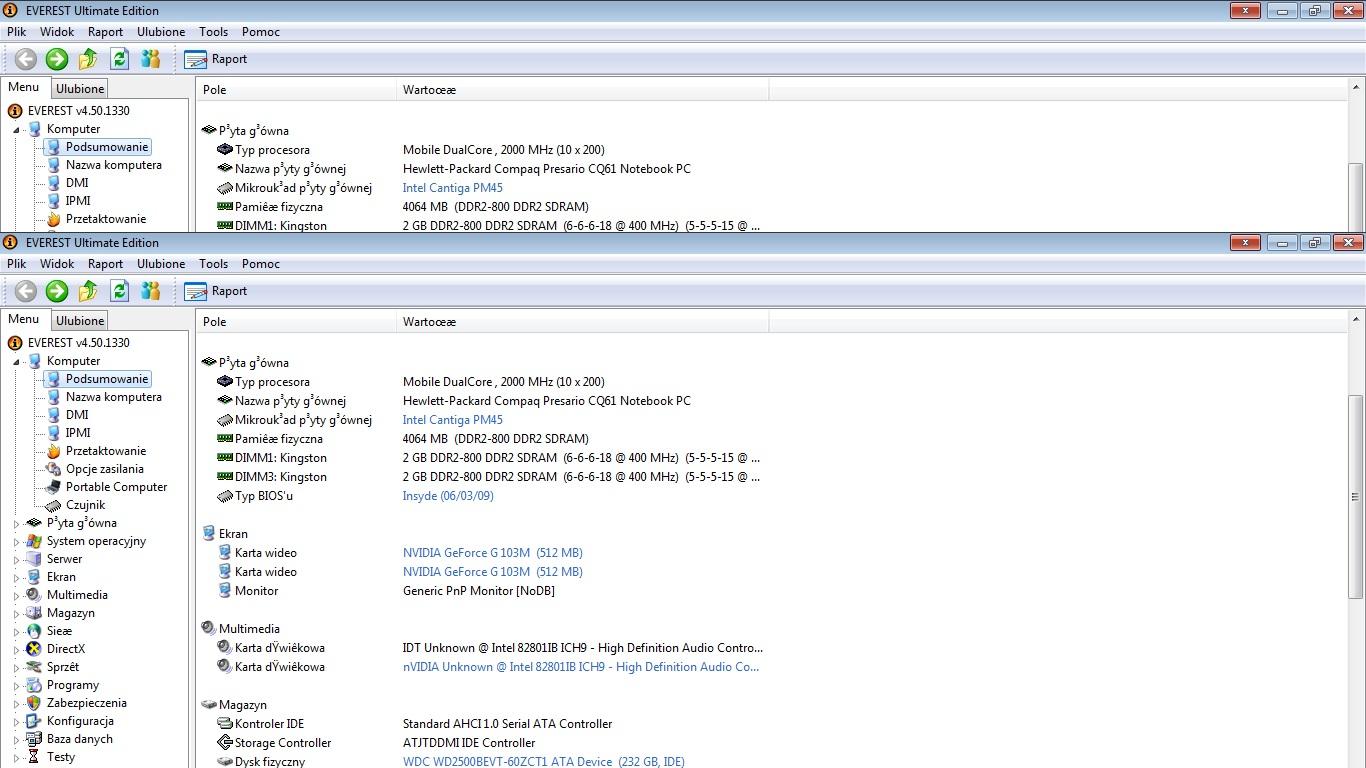The height and width of the screenshot is (768, 1366).
Task: Open the Pomoc menu in lower window
Action: (x=260, y=264)
